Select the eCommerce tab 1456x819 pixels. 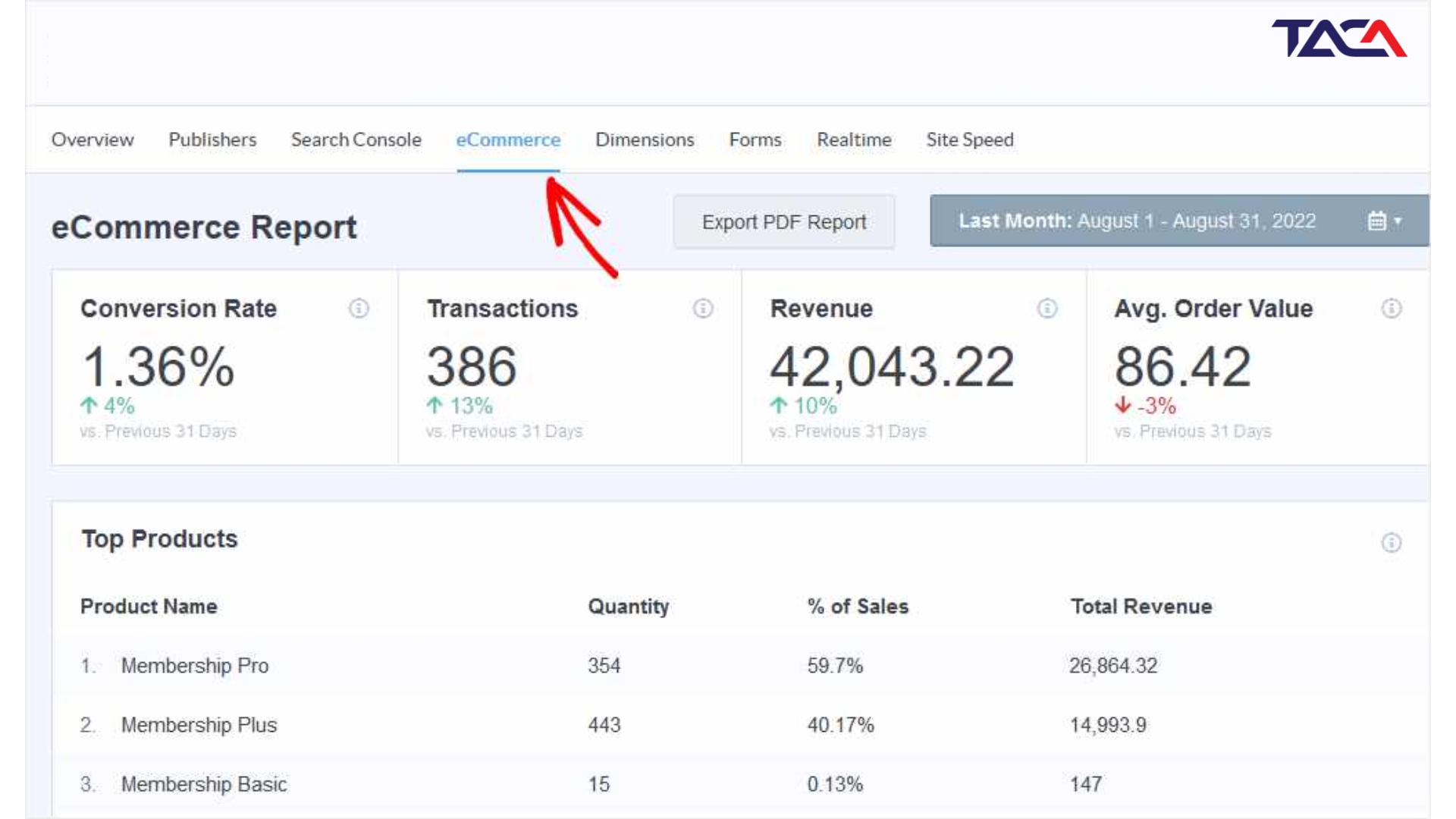pos(508,140)
